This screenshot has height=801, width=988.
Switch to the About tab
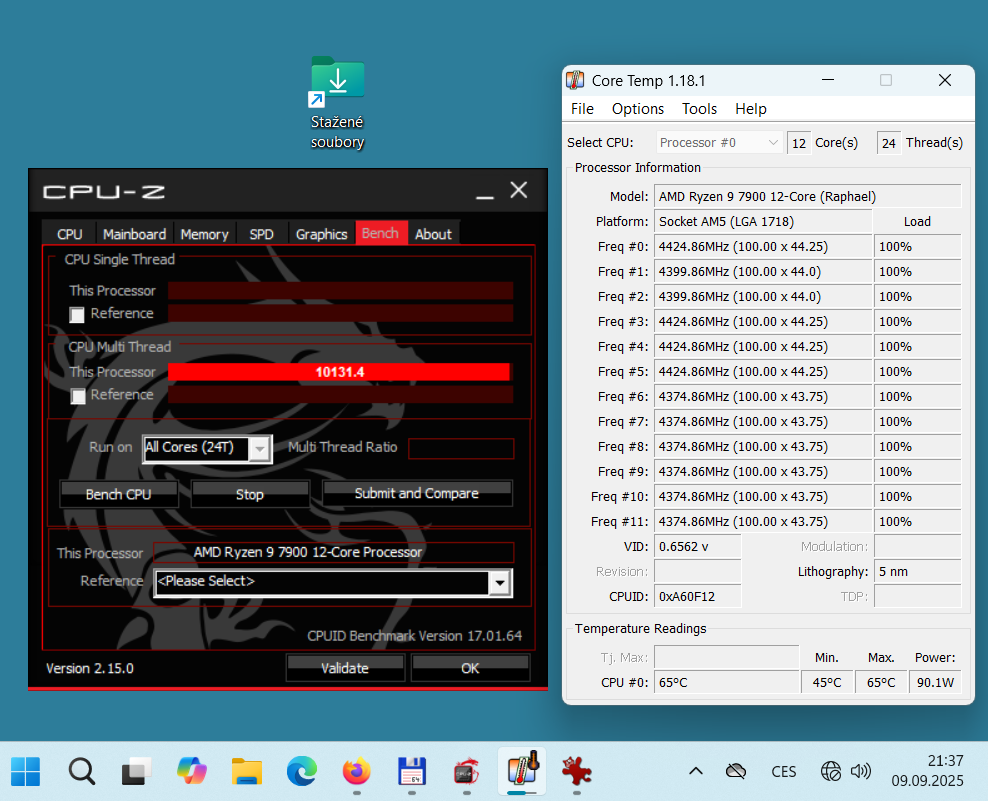pos(434,234)
